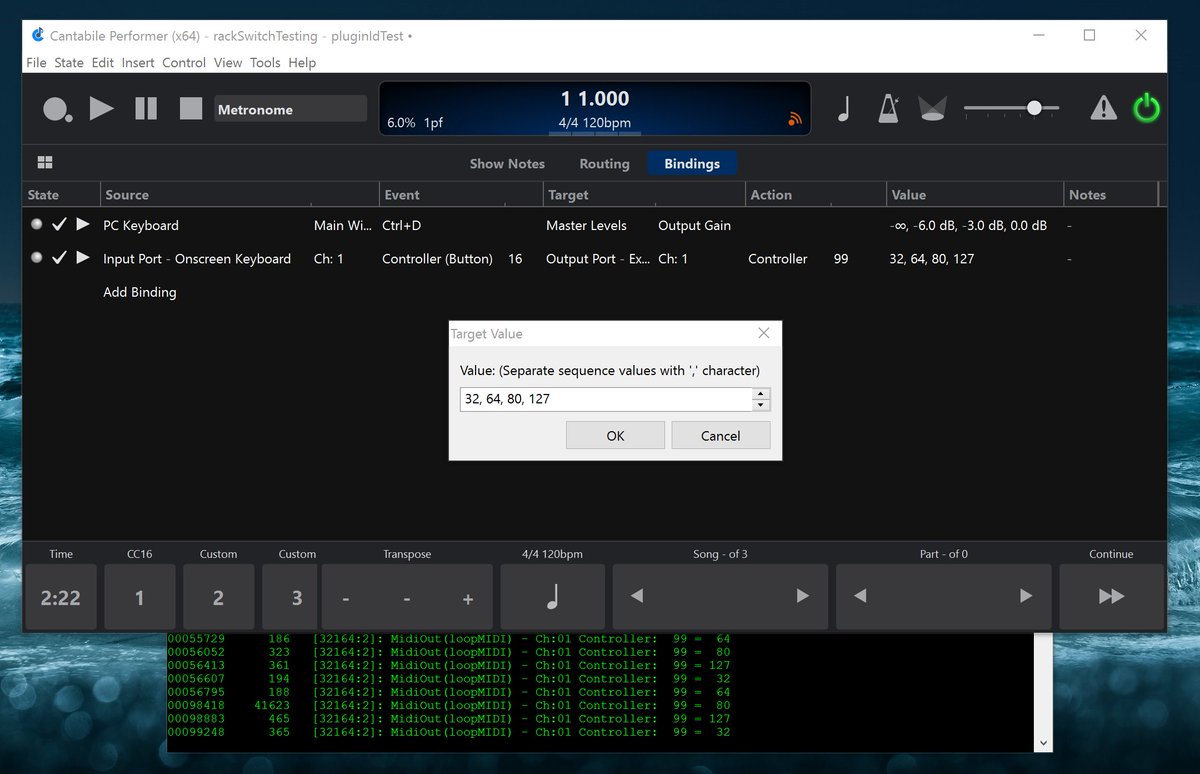Viewport: 1200px width, 774px height.
Task: Toggle the green audio engine power button
Action: pyautogui.click(x=1146, y=108)
